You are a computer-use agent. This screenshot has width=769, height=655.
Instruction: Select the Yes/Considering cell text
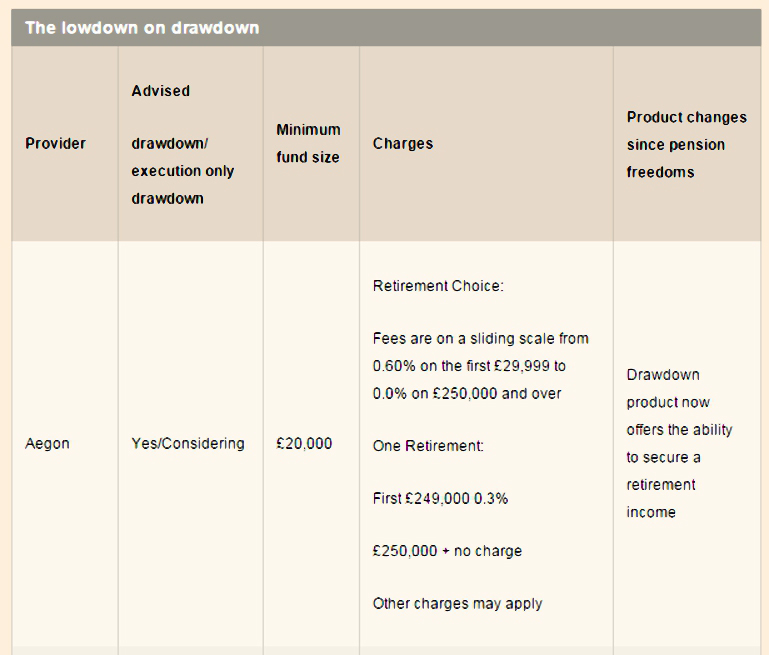coord(188,444)
